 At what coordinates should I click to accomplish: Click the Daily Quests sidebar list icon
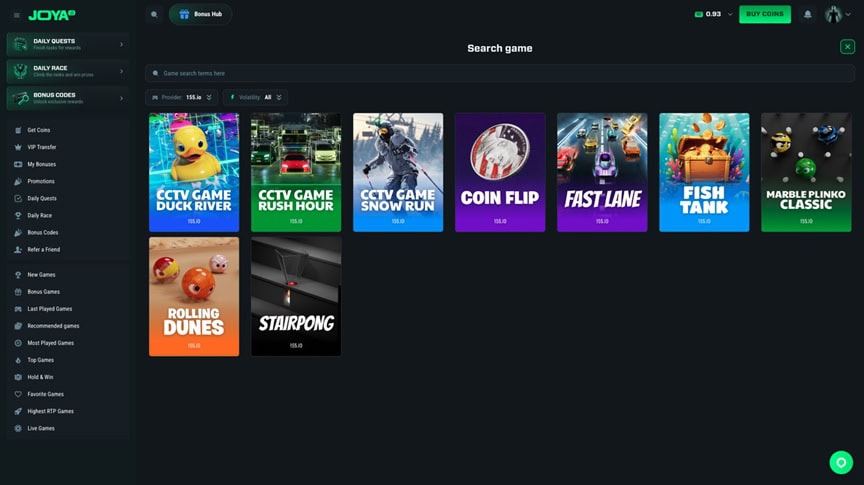(x=18, y=198)
